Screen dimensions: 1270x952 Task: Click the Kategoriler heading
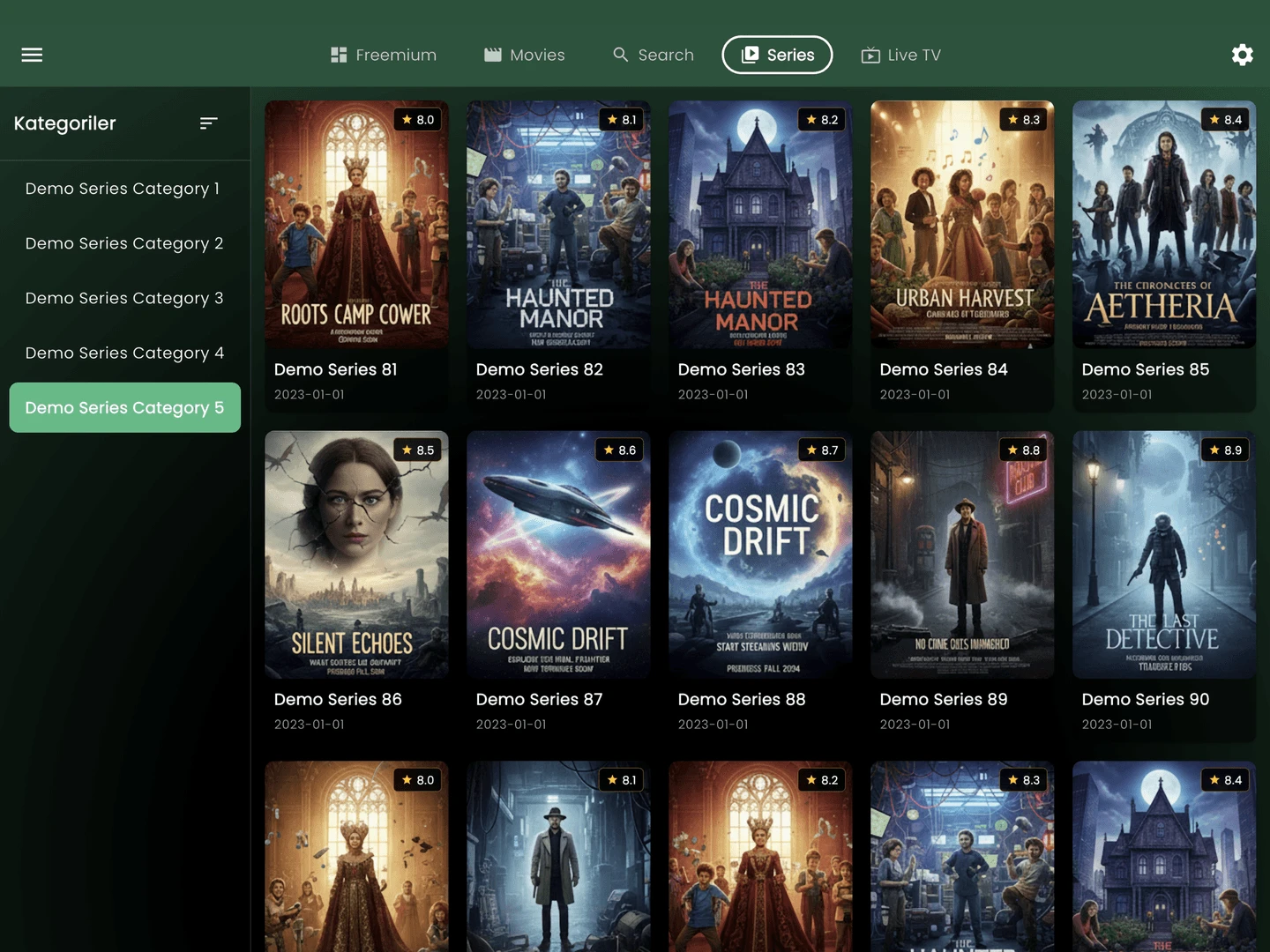coord(64,123)
